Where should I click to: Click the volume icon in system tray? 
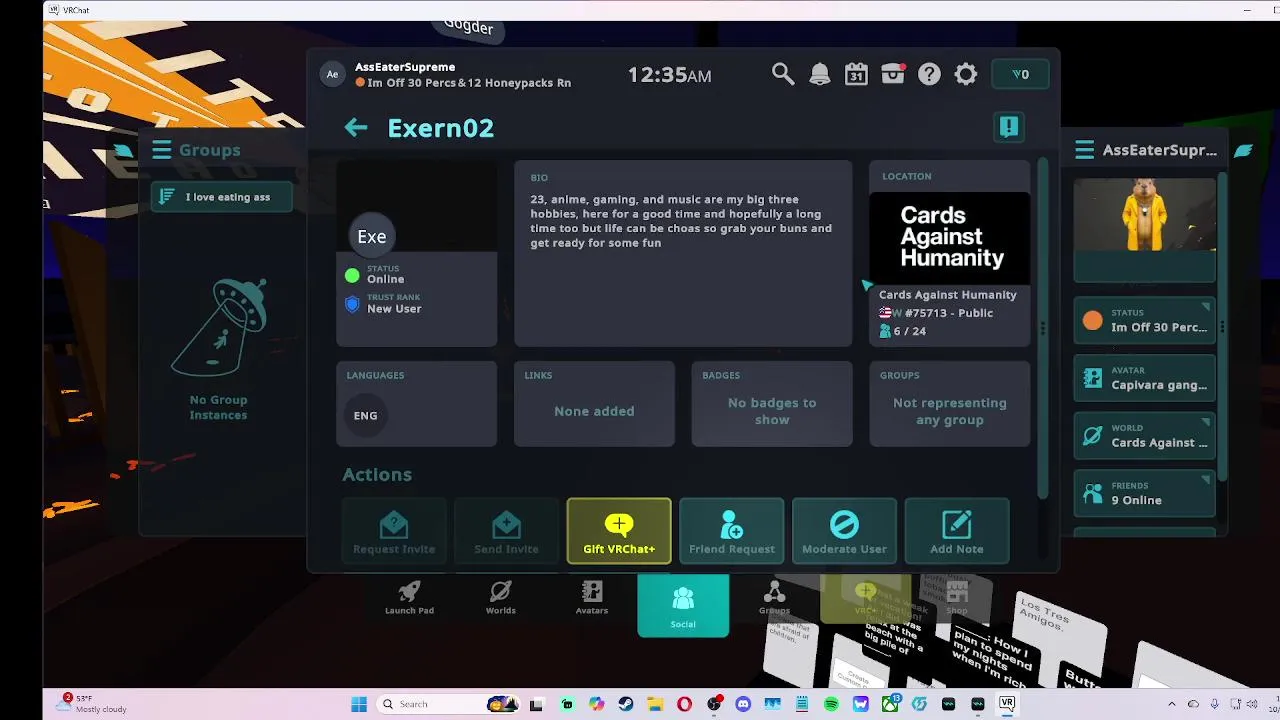[1252, 704]
